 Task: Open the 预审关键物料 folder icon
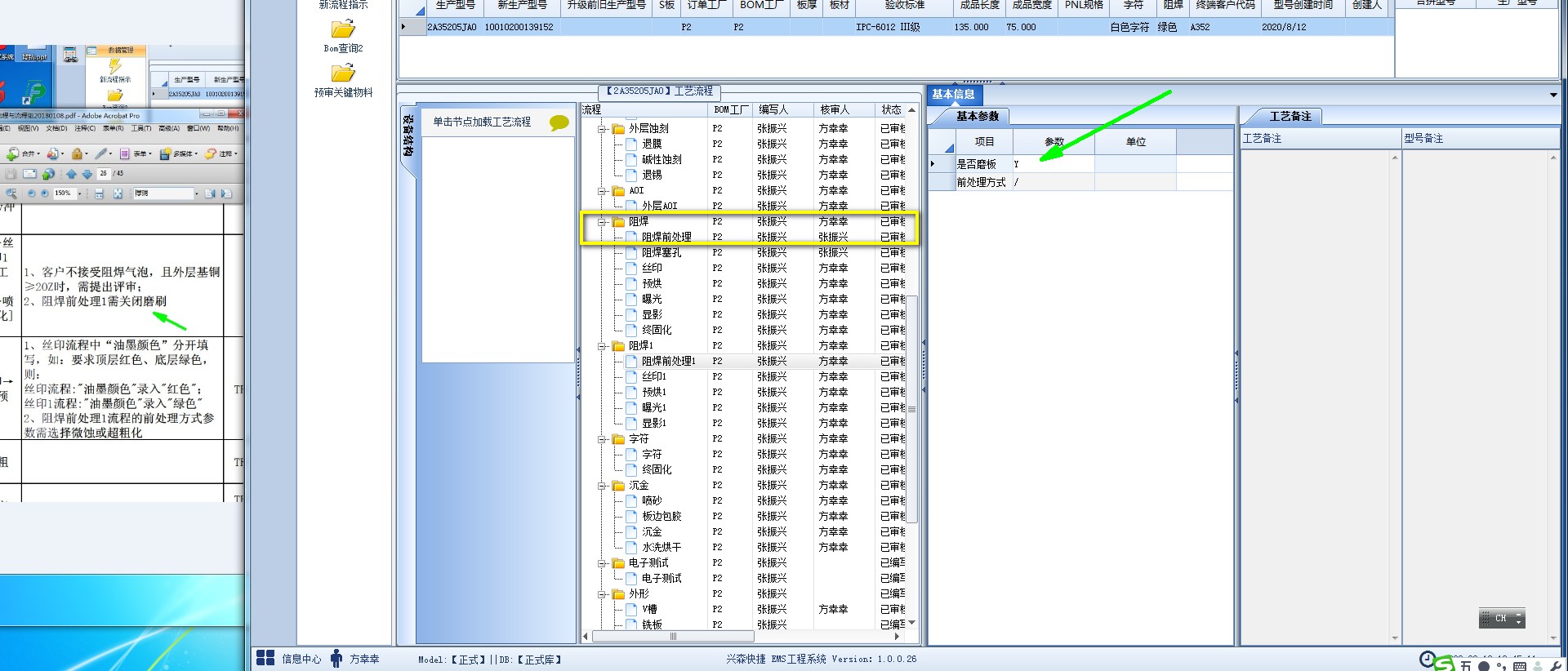pos(343,73)
